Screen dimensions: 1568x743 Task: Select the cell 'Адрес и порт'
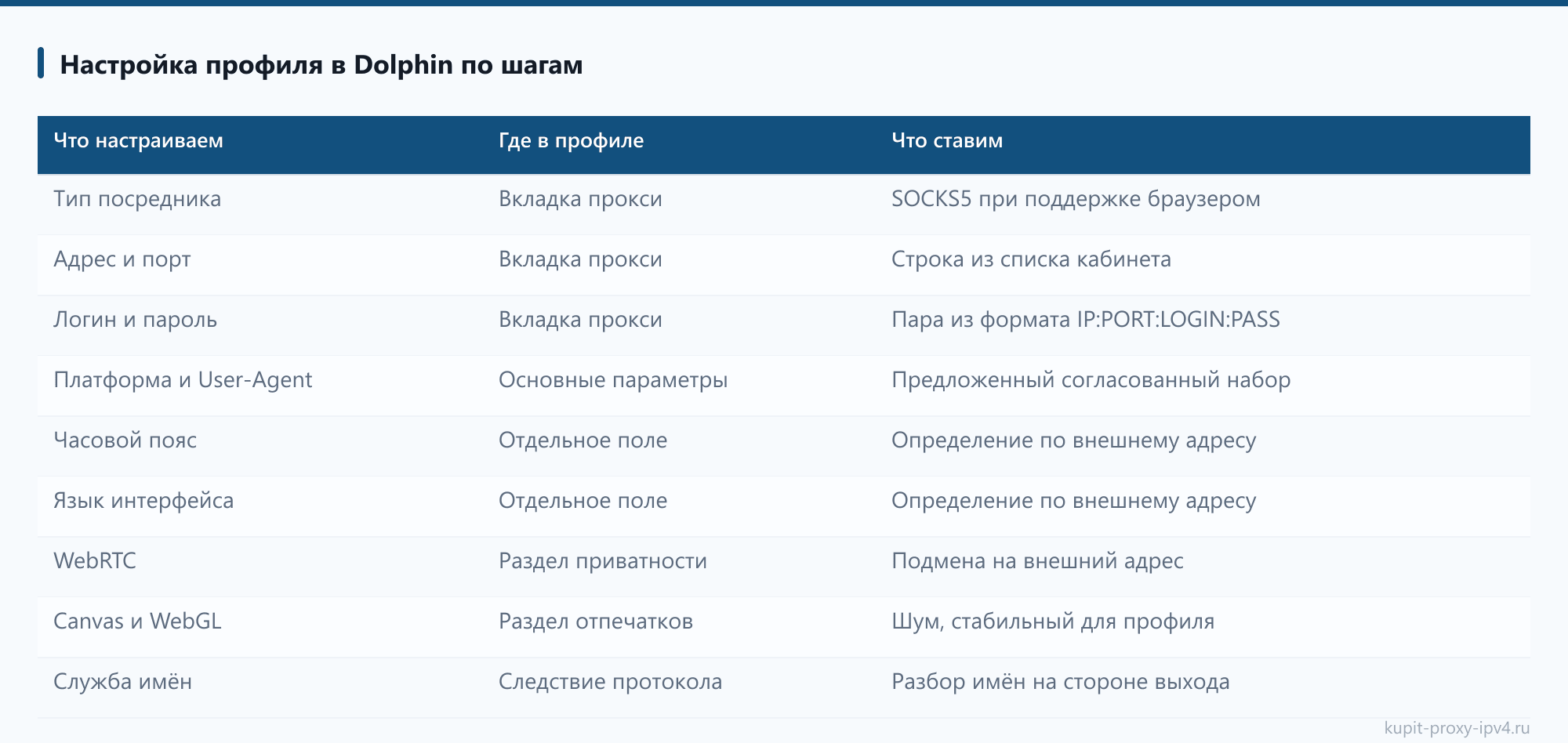pyautogui.click(x=122, y=259)
